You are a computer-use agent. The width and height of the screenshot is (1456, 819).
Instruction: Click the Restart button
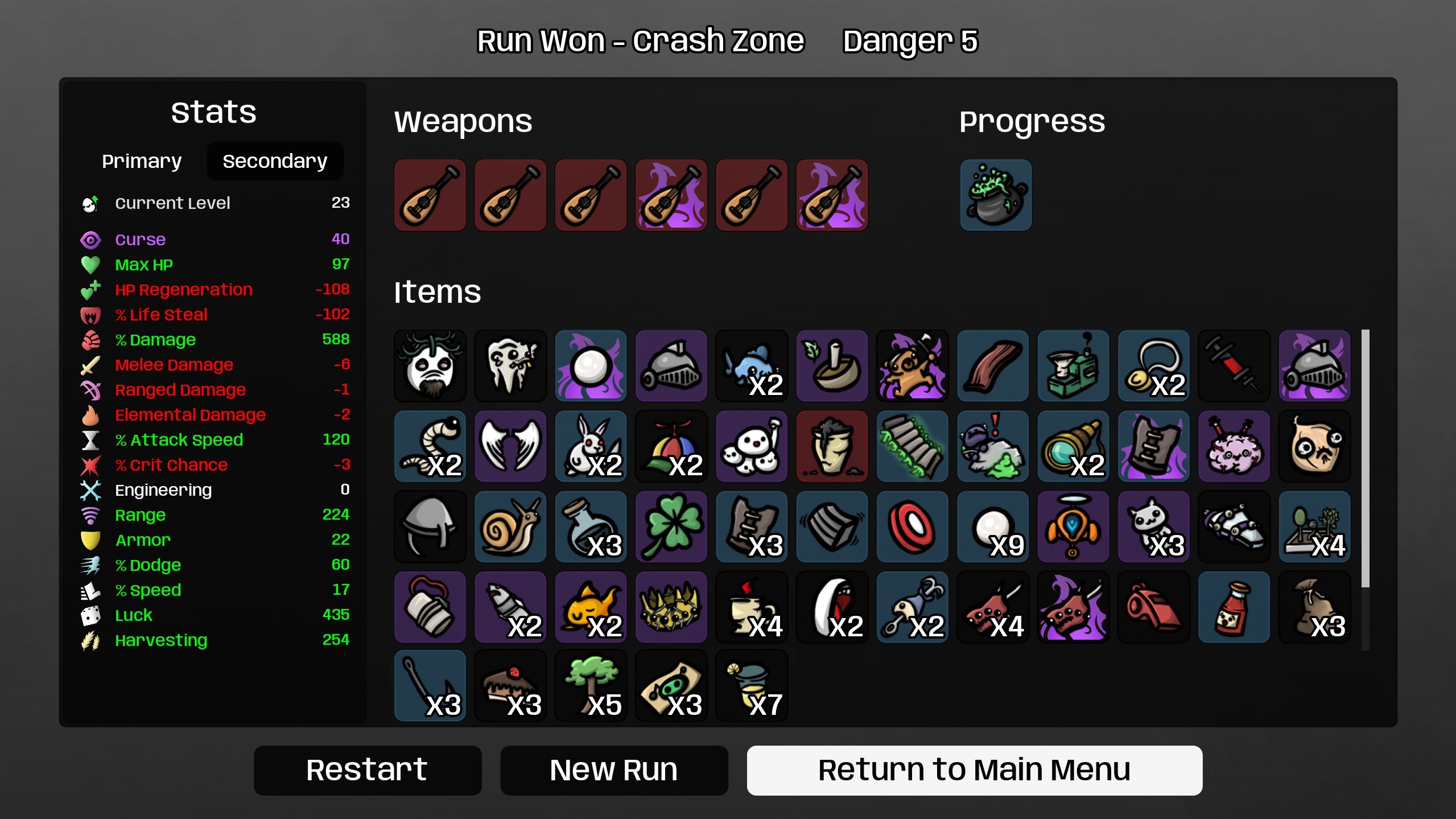pos(368,770)
